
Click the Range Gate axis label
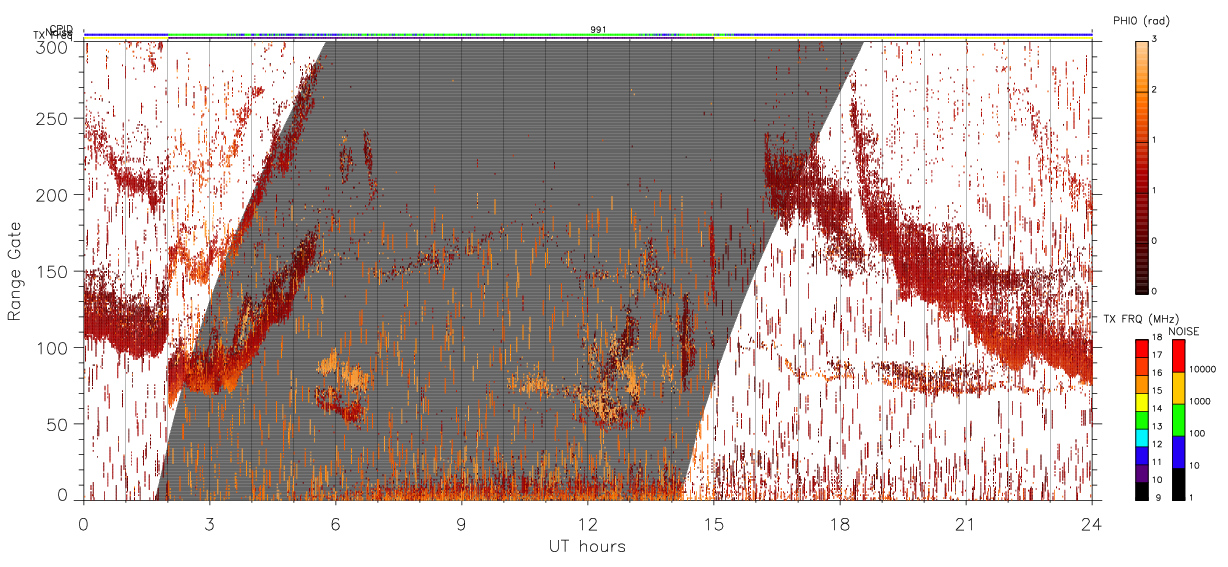15,271
